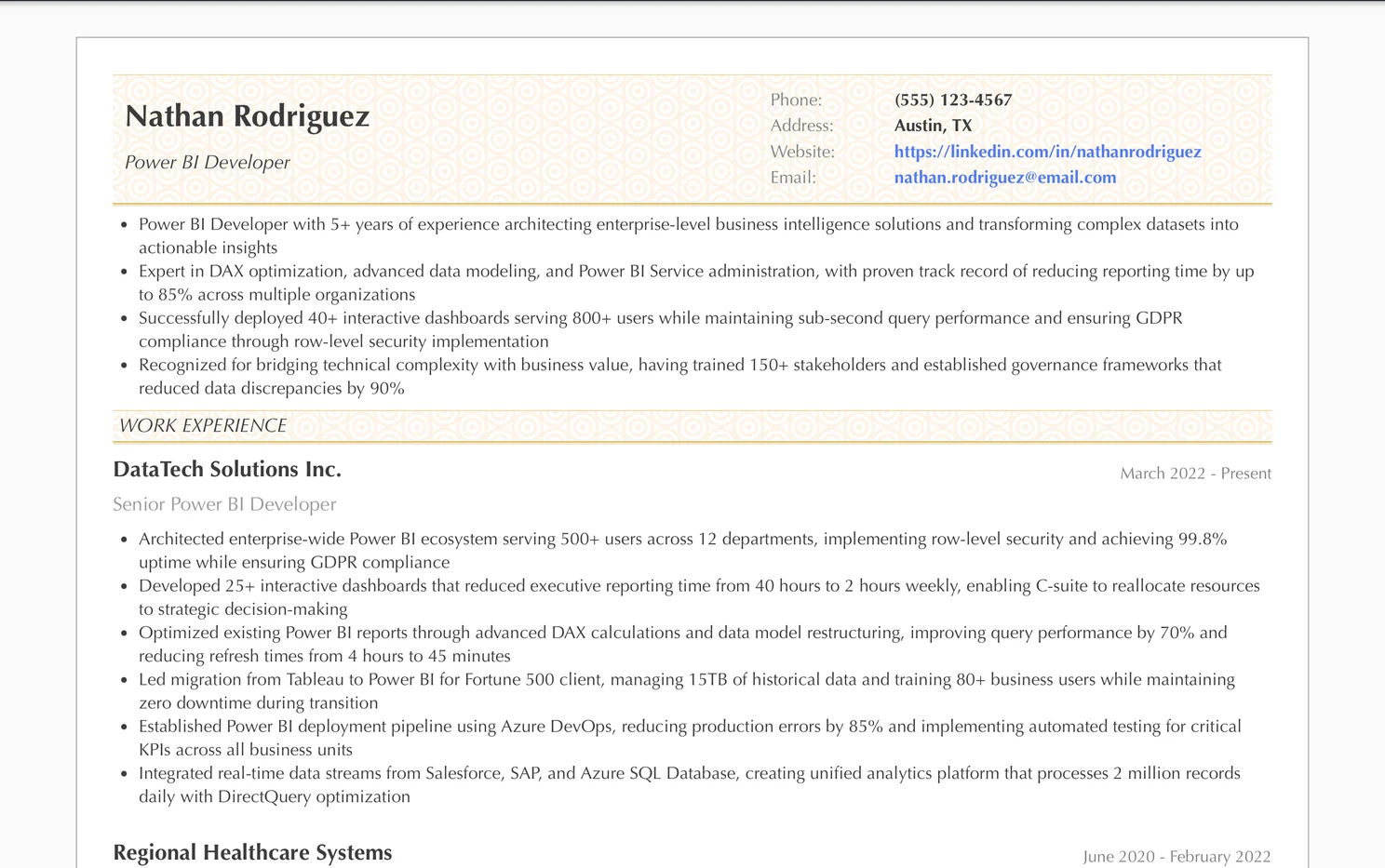Click the Power BI Developer job title
The image size is (1385, 868).
click(207, 162)
